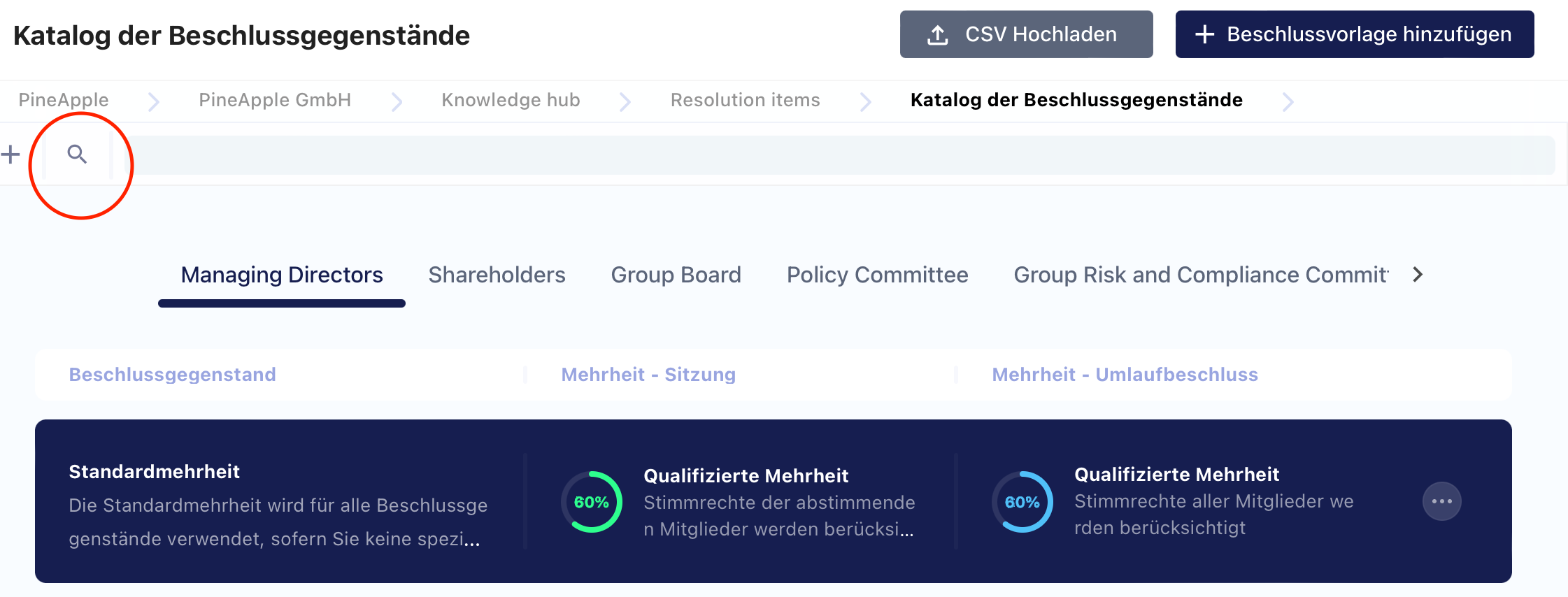Screen dimensions: 1568x597
Task: Expand chevron after Katalog der Beschlussgegenstände breadcrumb
Action: pyautogui.click(x=1288, y=101)
